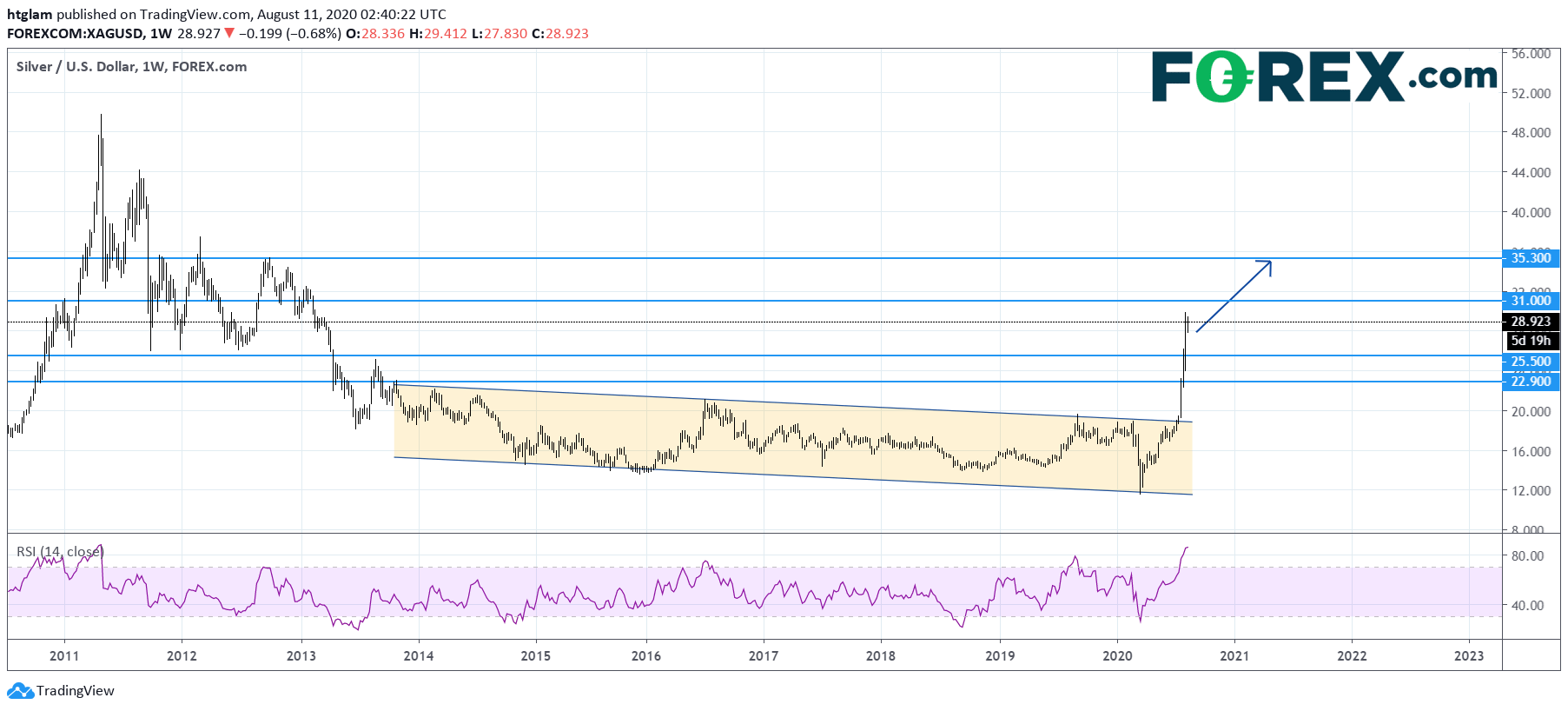Click the TradingView cloud logo icon
This screenshot has width=1568, height=711.
click(x=20, y=691)
